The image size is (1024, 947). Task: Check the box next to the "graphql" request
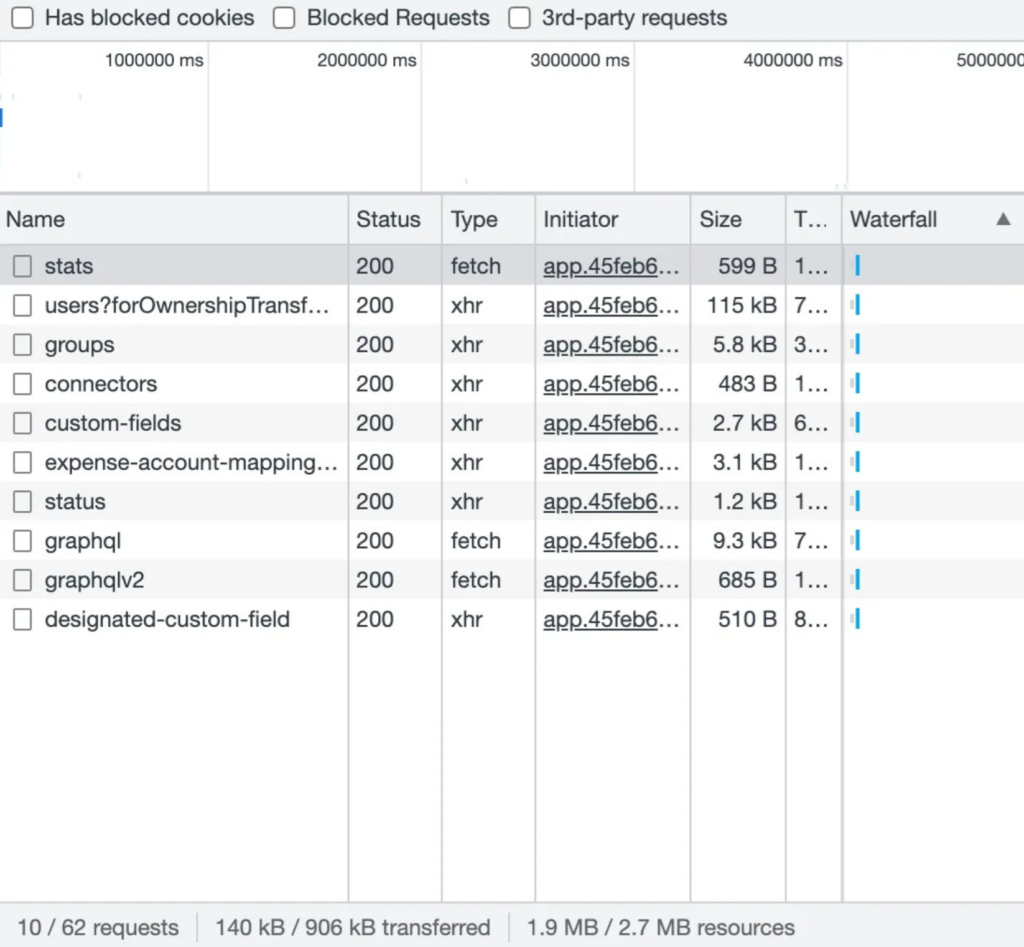coord(21,541)
